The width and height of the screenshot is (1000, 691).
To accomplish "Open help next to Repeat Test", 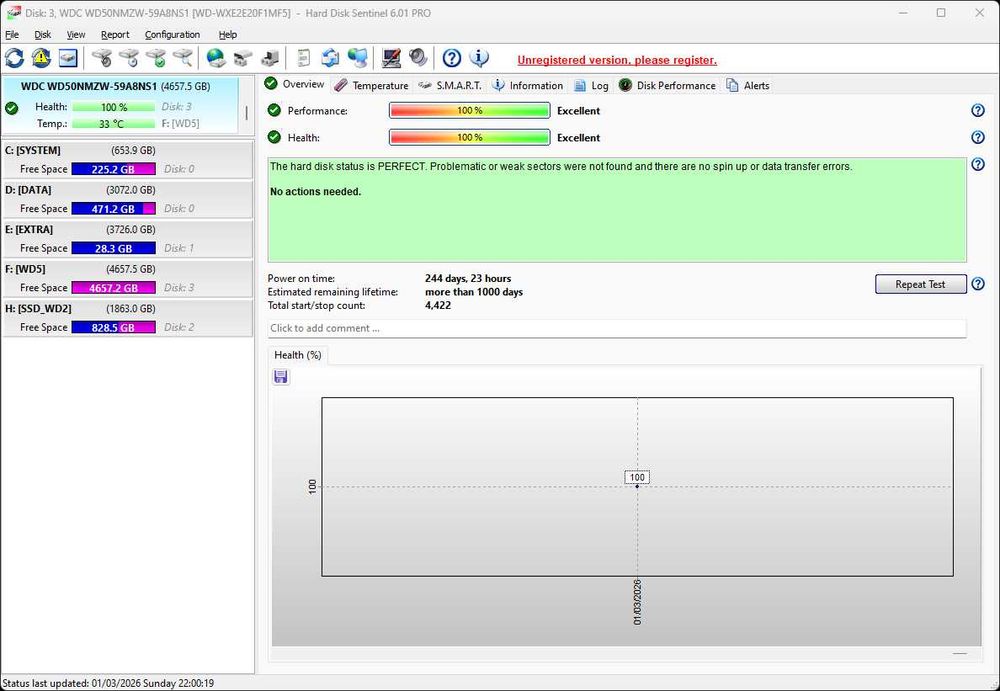I will tap(978, 284).
